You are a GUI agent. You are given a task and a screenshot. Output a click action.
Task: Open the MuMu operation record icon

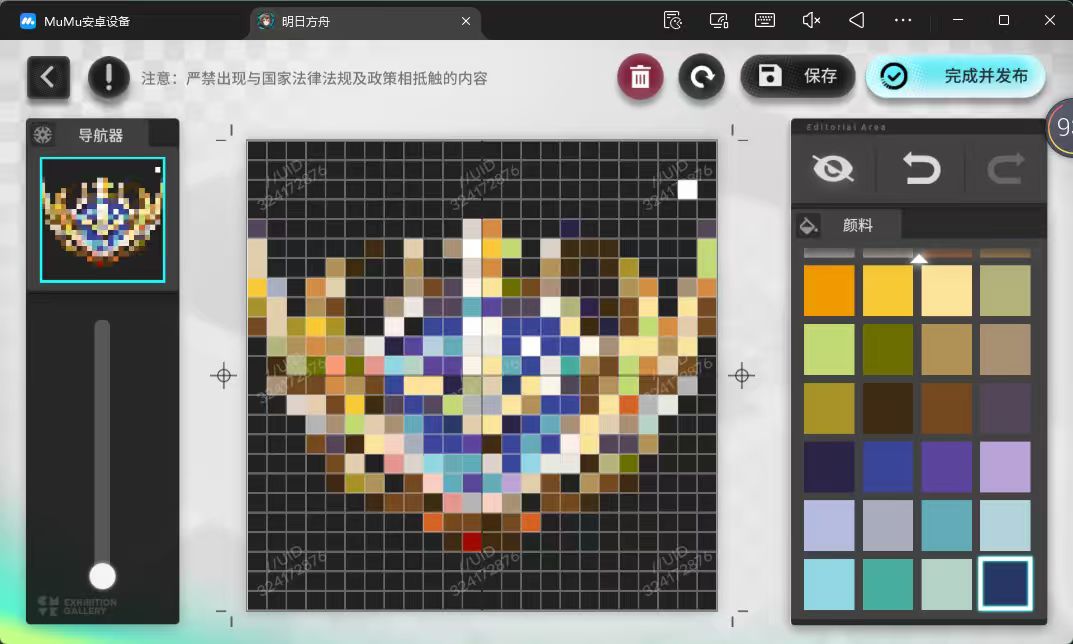pos(673,20)
